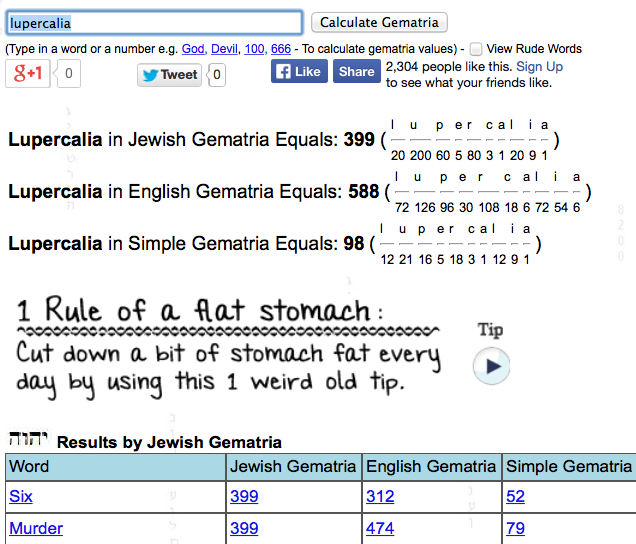This screenshot has height=544, width=636.
Task: Click the value 126 in English Gematria breakdown
Action: click(425, 207)
